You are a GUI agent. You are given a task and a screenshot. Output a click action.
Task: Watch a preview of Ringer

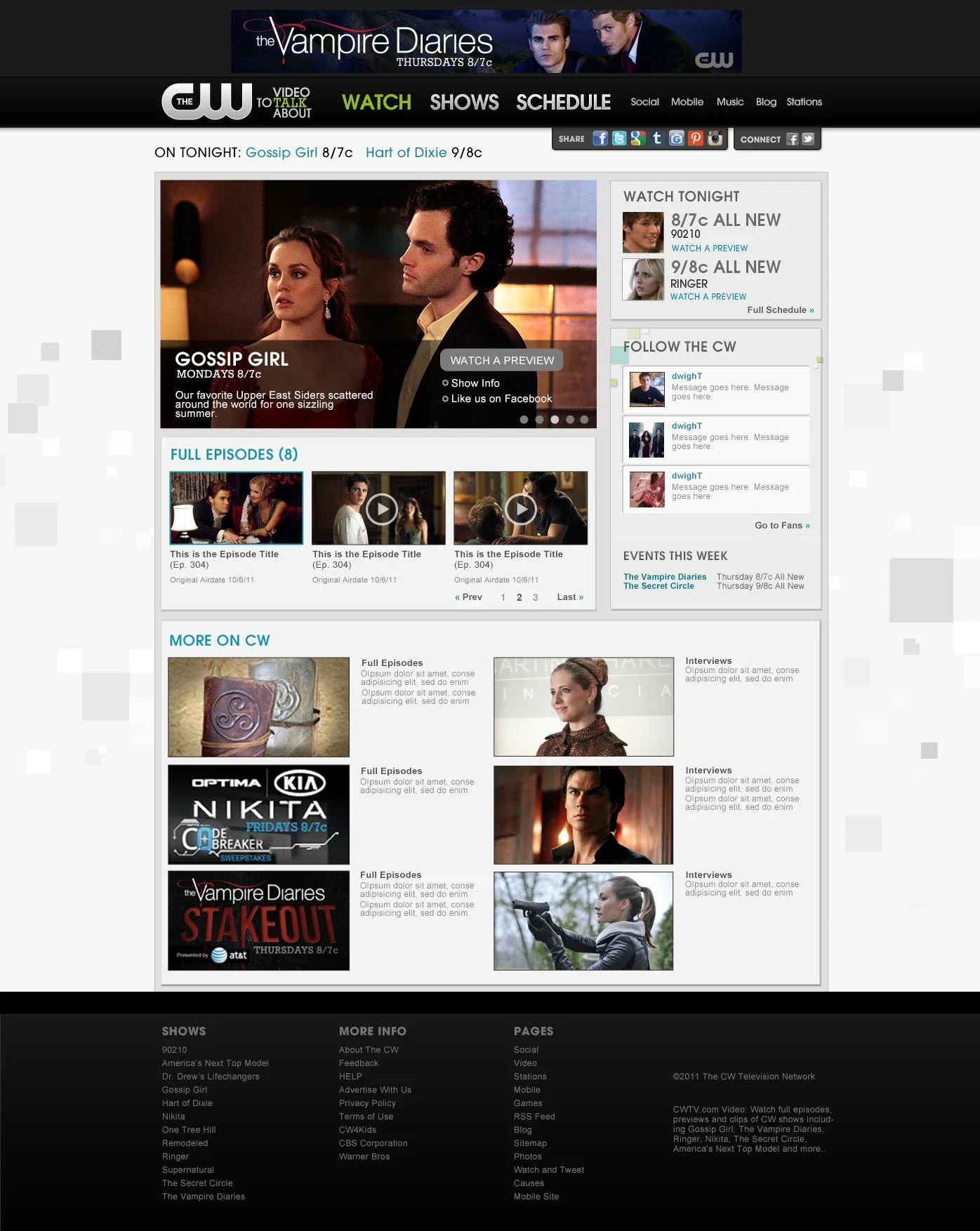[x=708, y=297]
